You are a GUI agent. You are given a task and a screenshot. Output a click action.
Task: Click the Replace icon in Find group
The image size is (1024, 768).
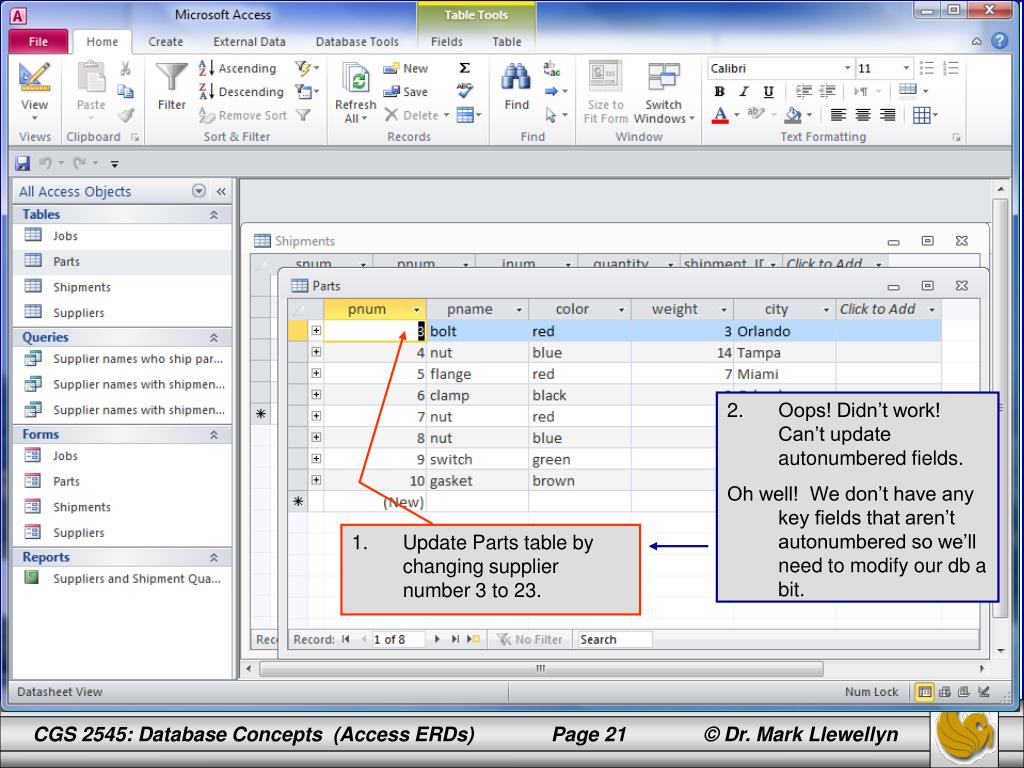click(552, 68)
